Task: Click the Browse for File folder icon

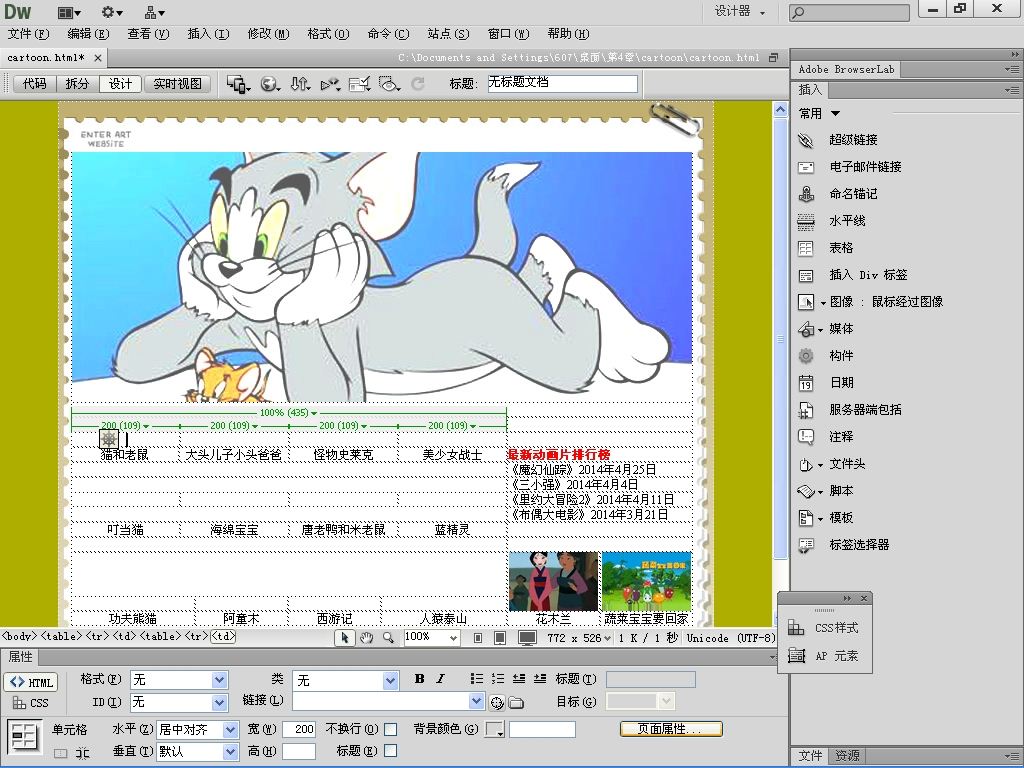Action: pyautogui.click(x=517, y=703)
